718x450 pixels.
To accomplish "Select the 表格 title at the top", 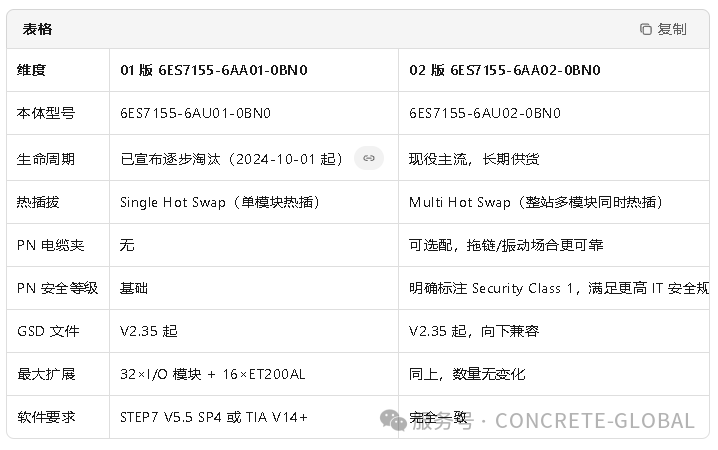I will pos(37,29).
